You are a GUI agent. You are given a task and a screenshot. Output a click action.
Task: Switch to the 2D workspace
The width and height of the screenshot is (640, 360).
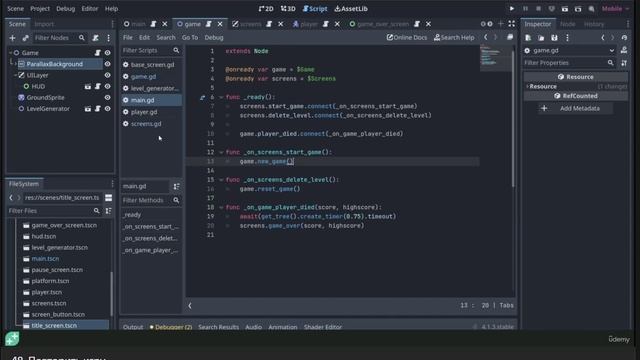[266, 9]
